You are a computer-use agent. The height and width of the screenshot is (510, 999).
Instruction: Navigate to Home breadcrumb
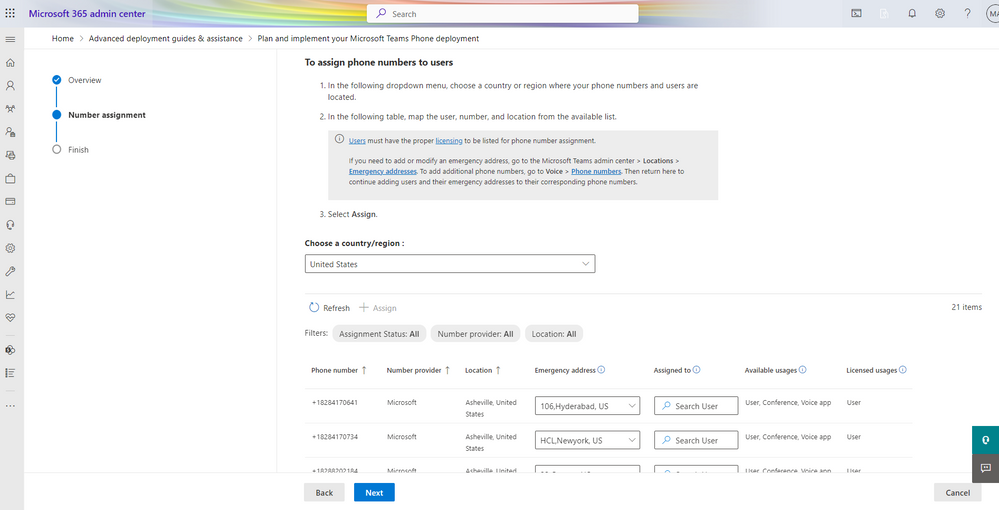coord(62,38)
